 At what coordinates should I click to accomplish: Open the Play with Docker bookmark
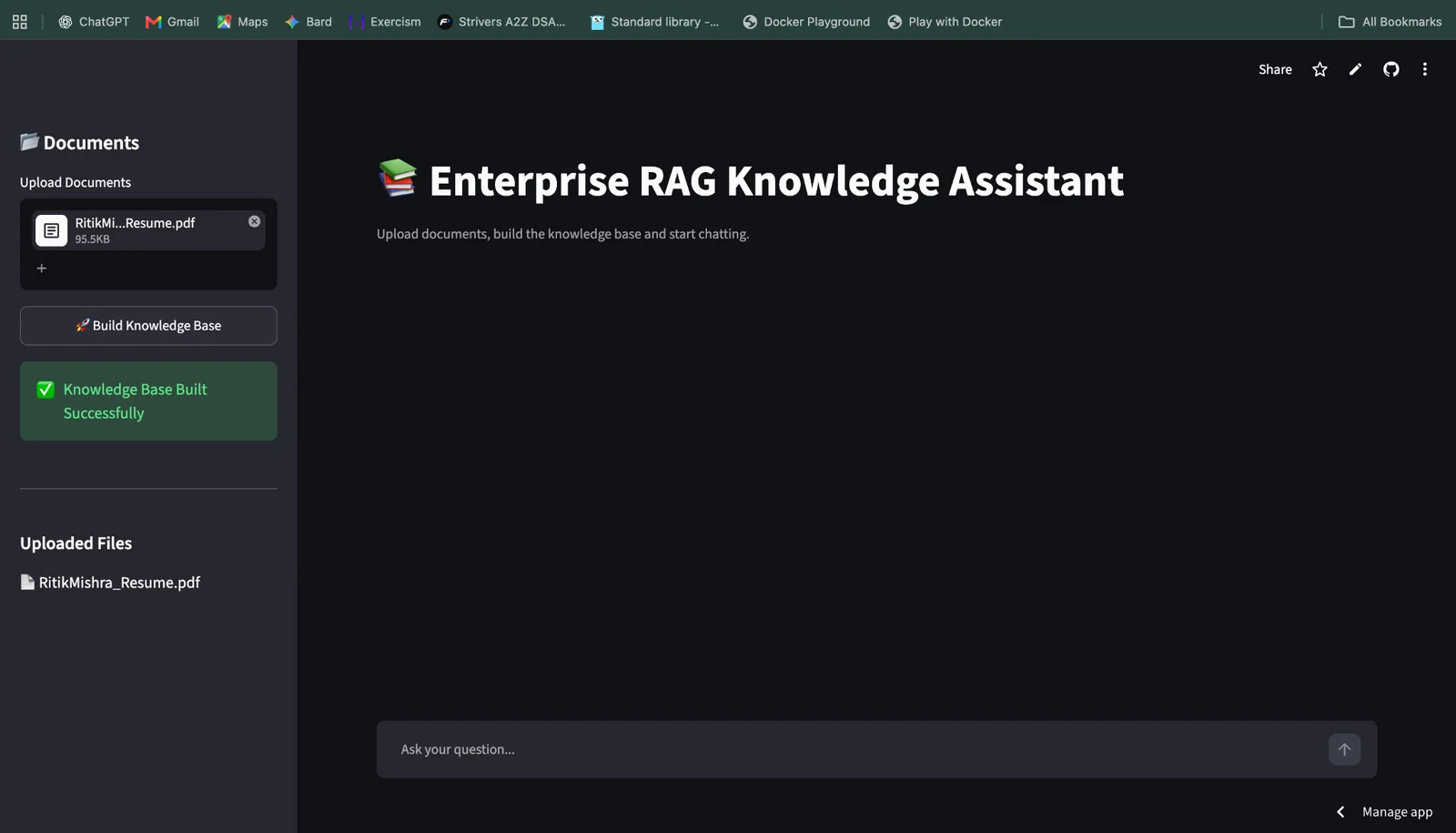pos(945,22)
